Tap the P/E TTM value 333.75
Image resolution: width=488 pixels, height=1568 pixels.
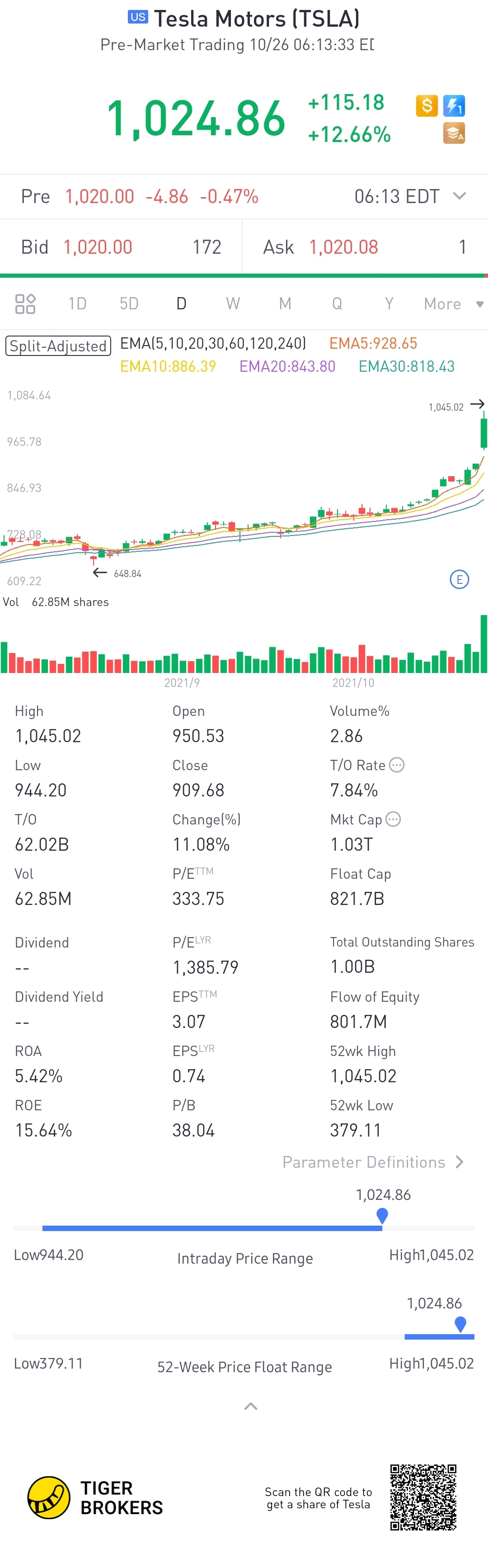click(198, 899)
